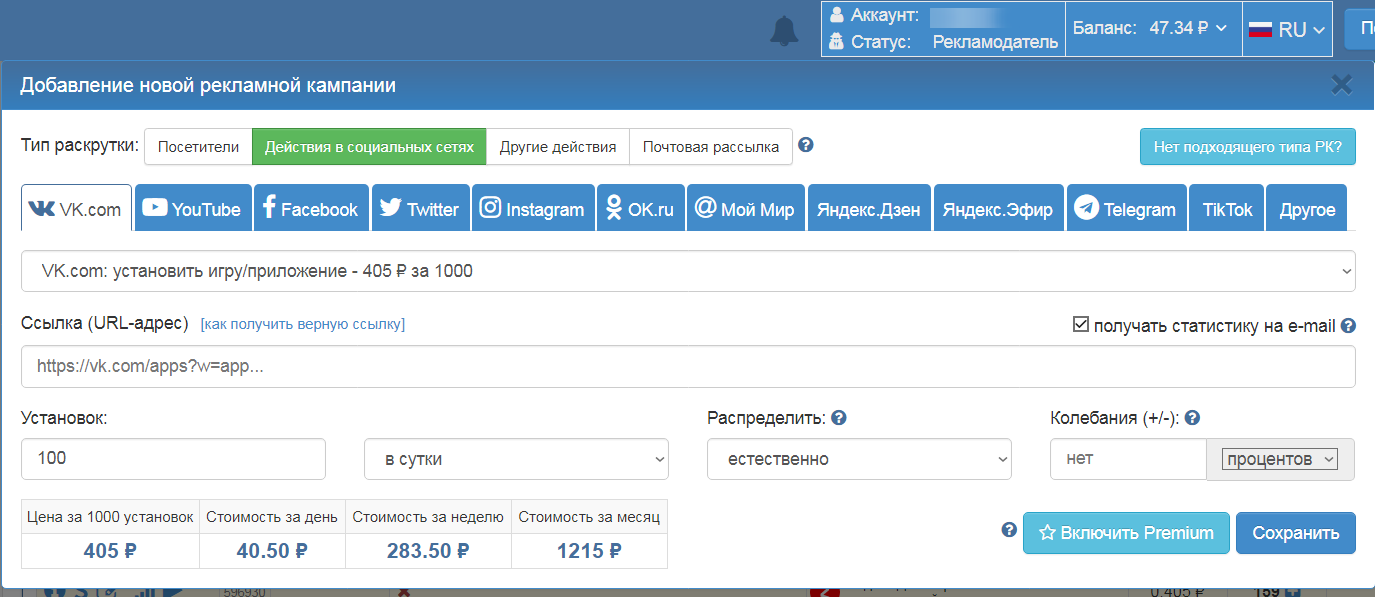Select Посетители promotion type

tap(198, 147)
